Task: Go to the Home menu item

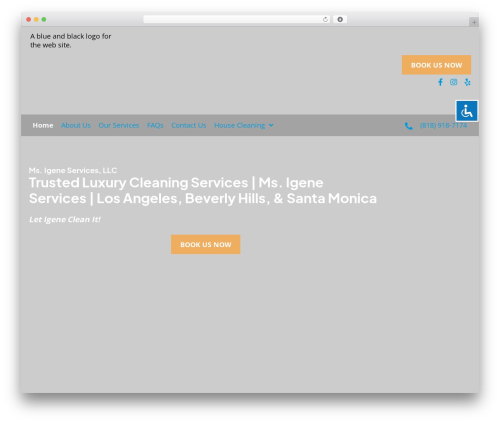Action: coord(43,125)
